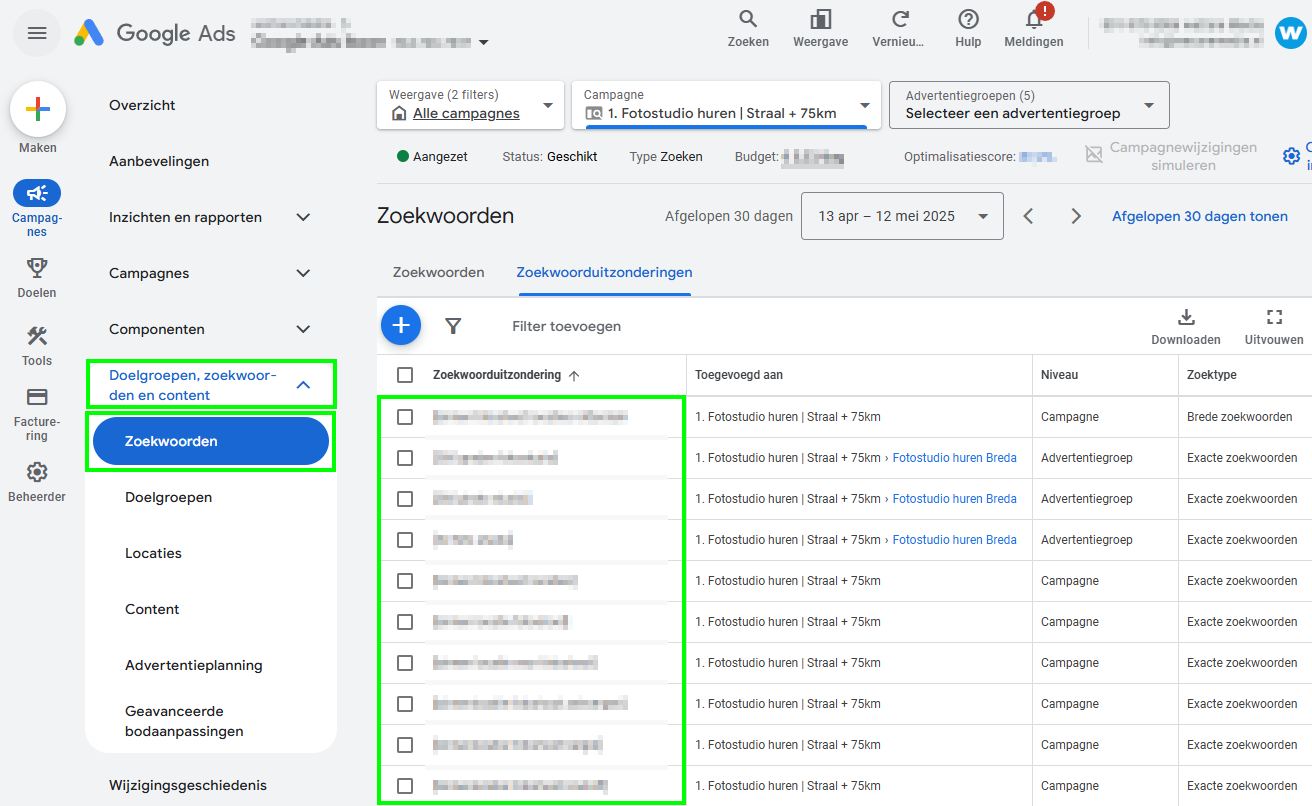Open the account switcher dropdown arrow

(484, 43)
